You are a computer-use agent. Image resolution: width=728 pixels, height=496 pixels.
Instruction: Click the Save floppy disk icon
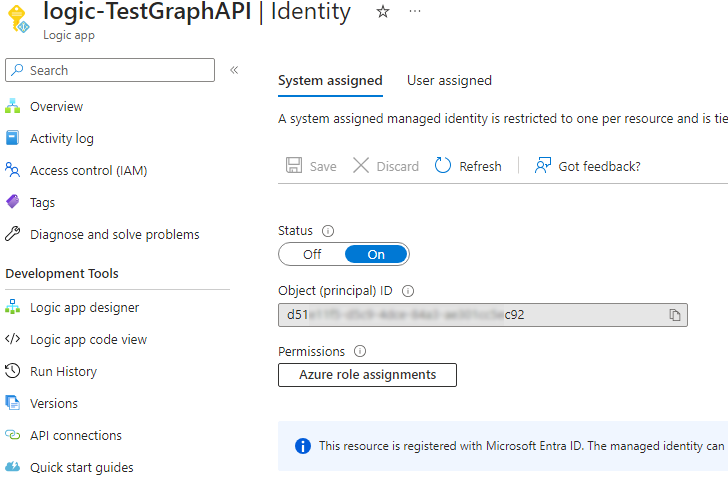pyautogui.click(x=294, y=165)
